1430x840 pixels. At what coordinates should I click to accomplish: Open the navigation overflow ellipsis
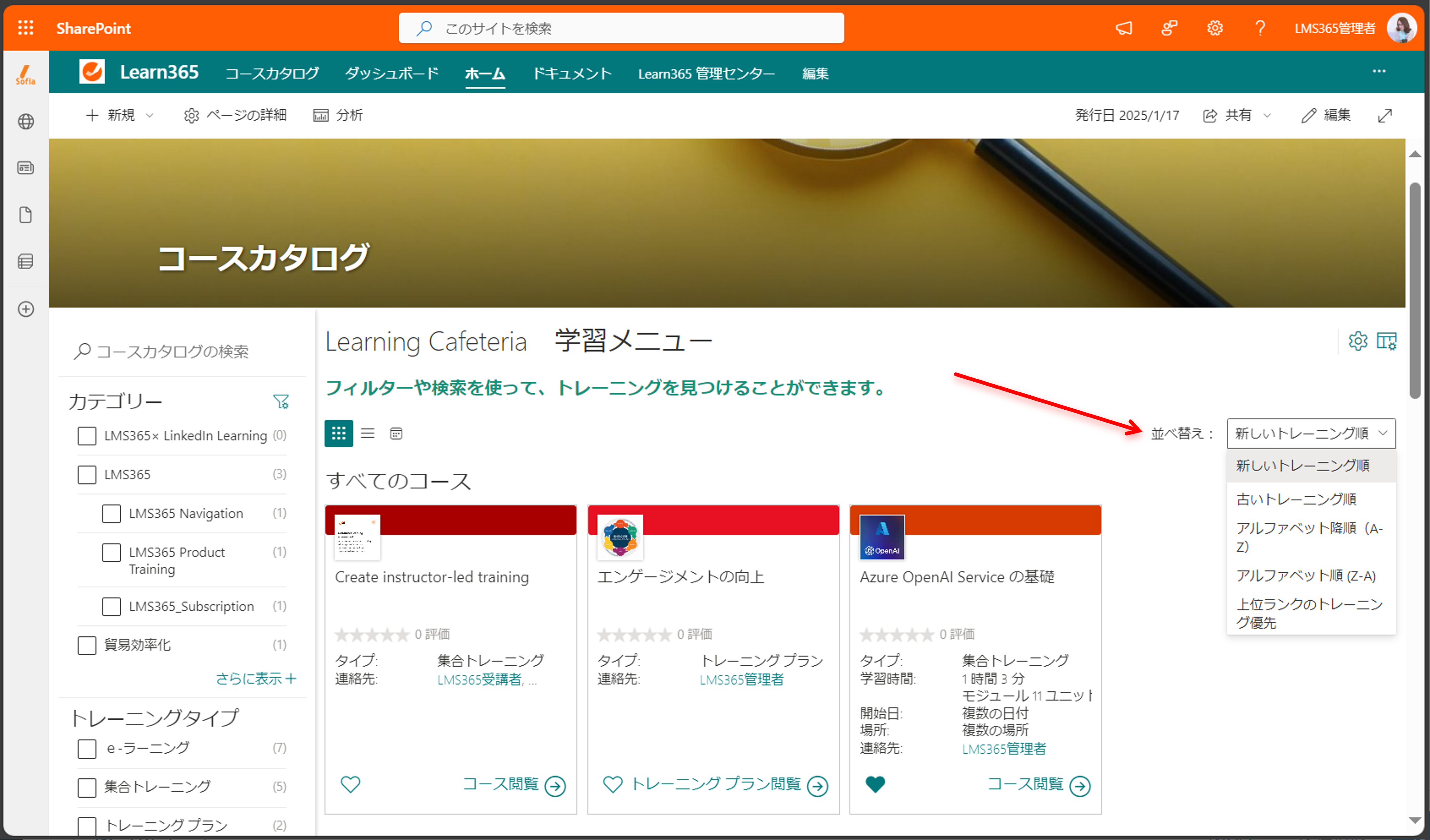(1379, 72)
